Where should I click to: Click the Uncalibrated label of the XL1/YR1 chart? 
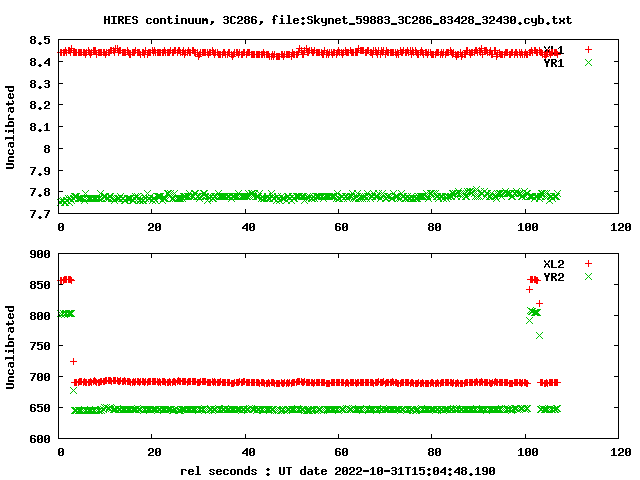pyautogui.click(x=10, y=127)
